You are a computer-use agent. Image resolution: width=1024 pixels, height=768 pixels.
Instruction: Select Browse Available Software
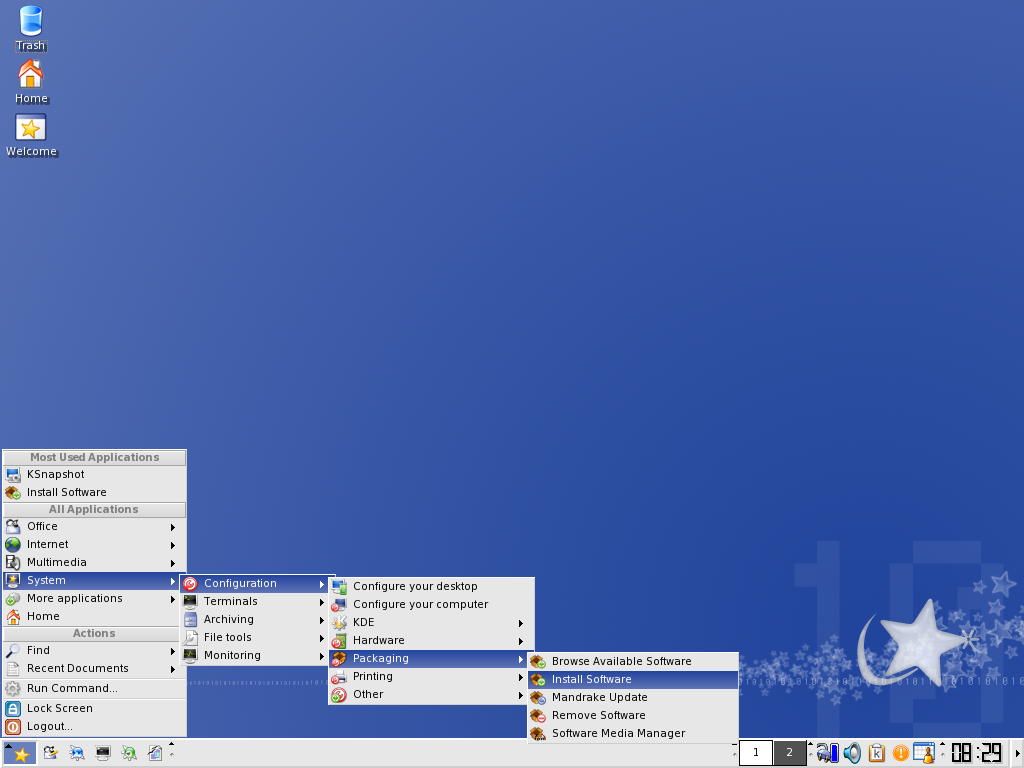point(633,662)
